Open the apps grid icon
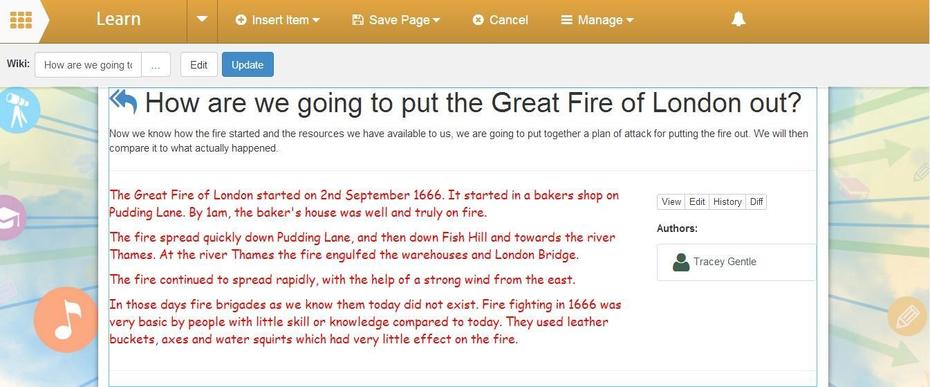 click(21, 20)
